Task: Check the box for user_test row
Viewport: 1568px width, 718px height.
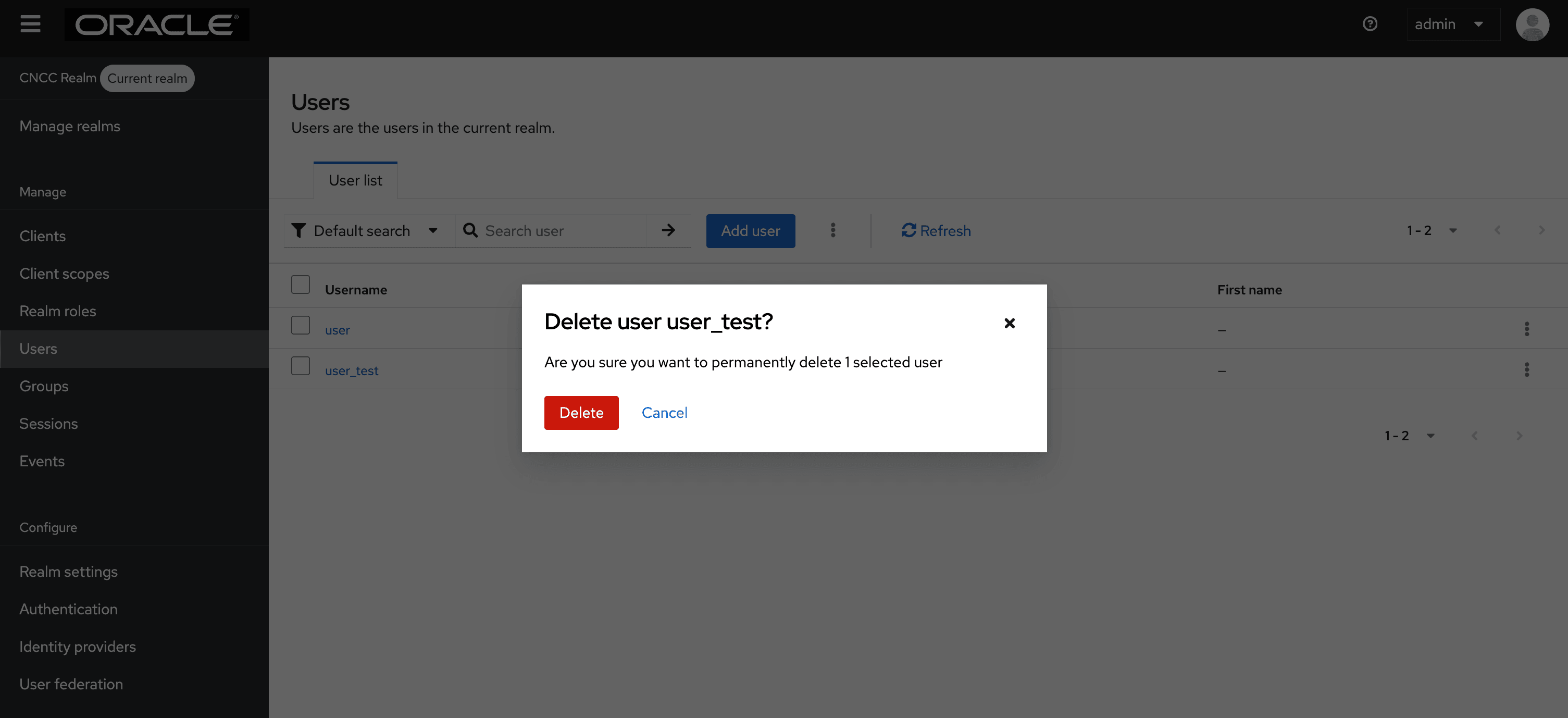Action: coord(300,366)
